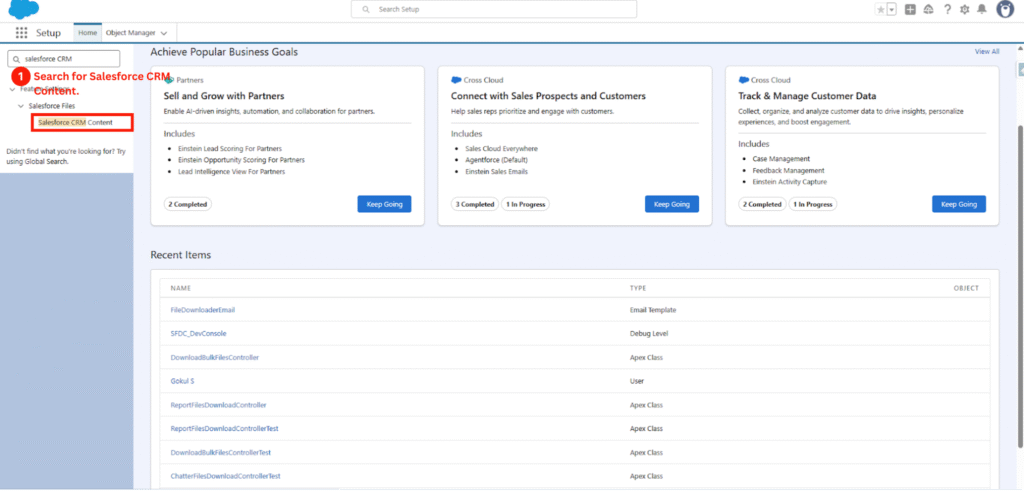Click the Cross Cloud icon on Track card
Viewport: 1024px width, 492px height.
[x=743, y=80]
